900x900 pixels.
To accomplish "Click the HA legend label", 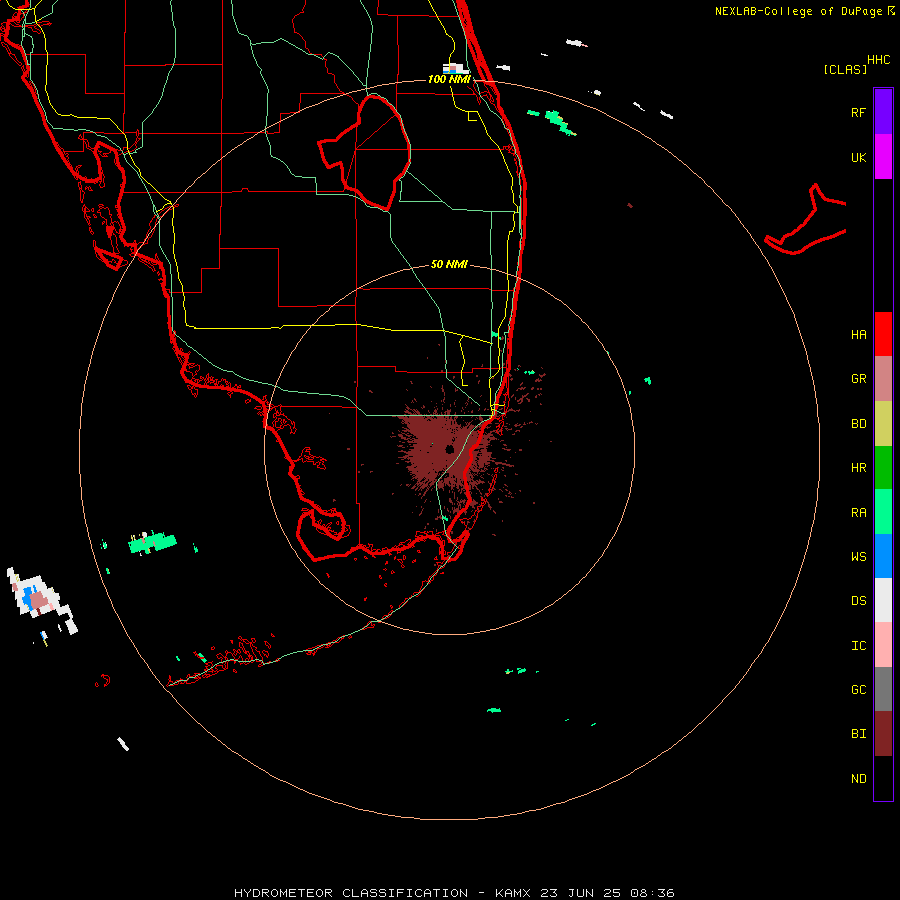I will (858, 335).
